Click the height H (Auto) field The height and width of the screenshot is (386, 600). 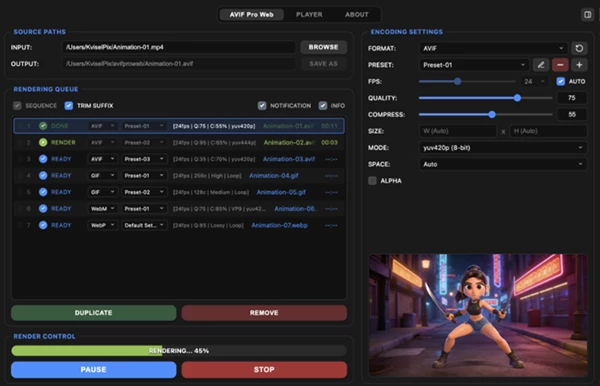(x=548, y=131)
